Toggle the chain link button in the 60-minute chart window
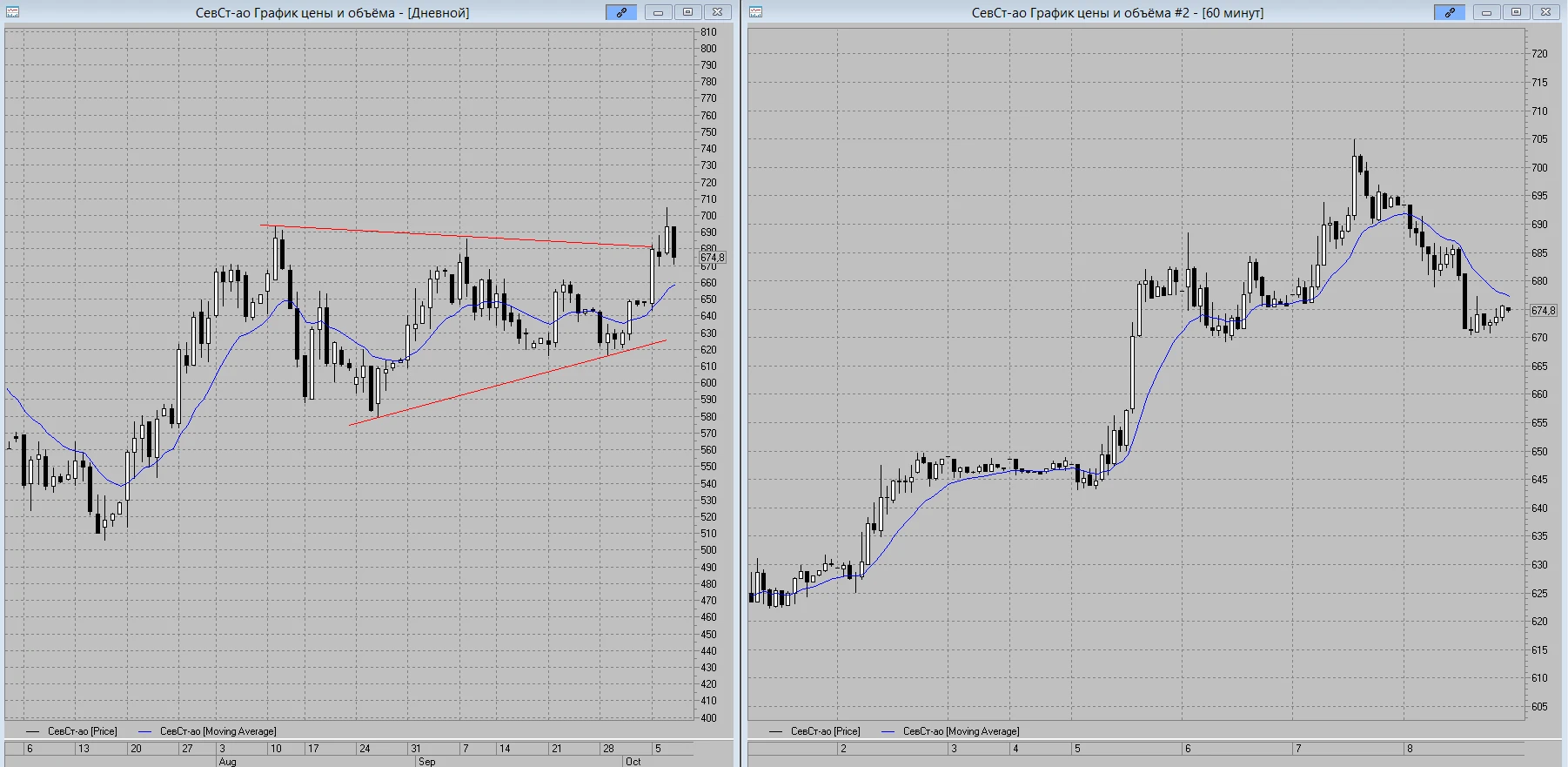This screenshot has width=1568, height=767. pyautogui.click(x=1450, y=12)
